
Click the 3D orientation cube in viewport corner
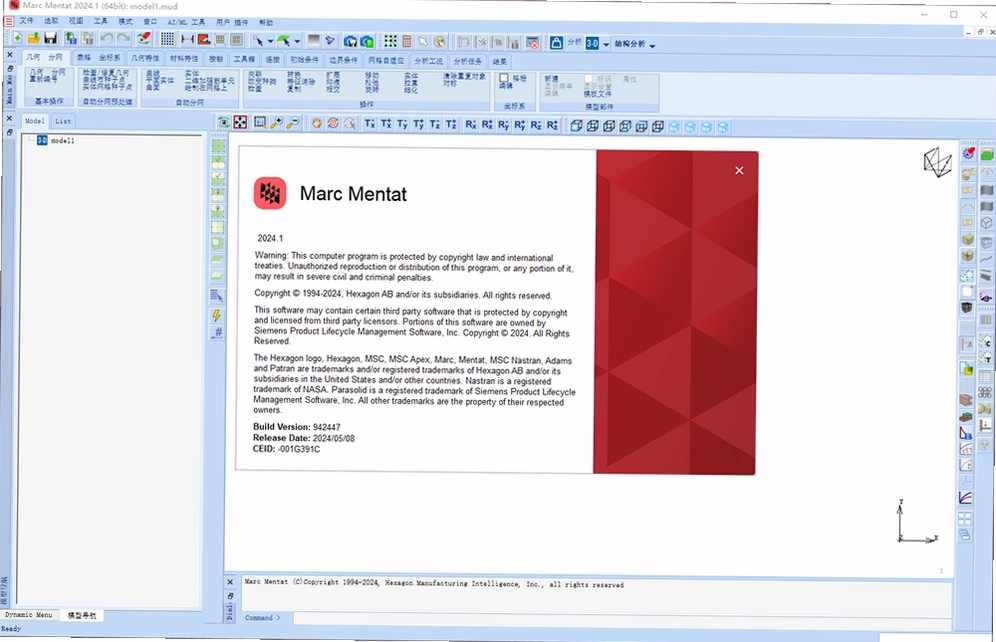click(x=937, y=163)
